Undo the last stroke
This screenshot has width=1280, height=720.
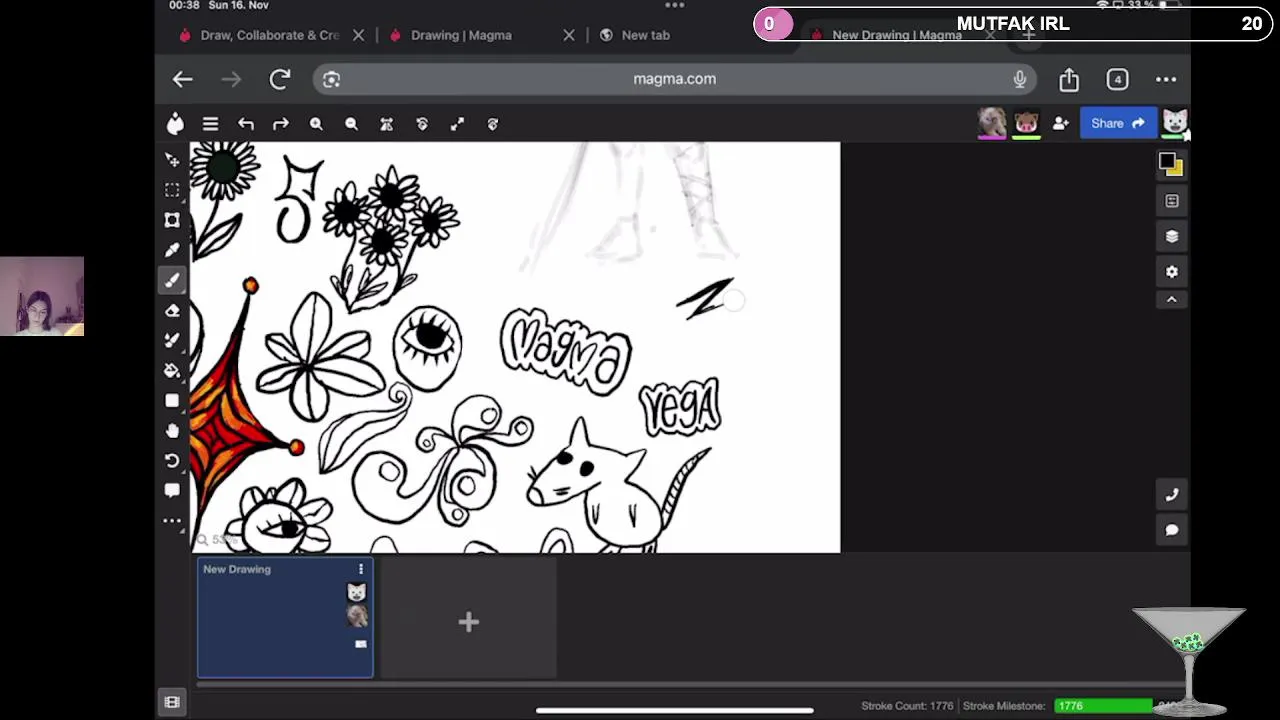tap(246, 124)
